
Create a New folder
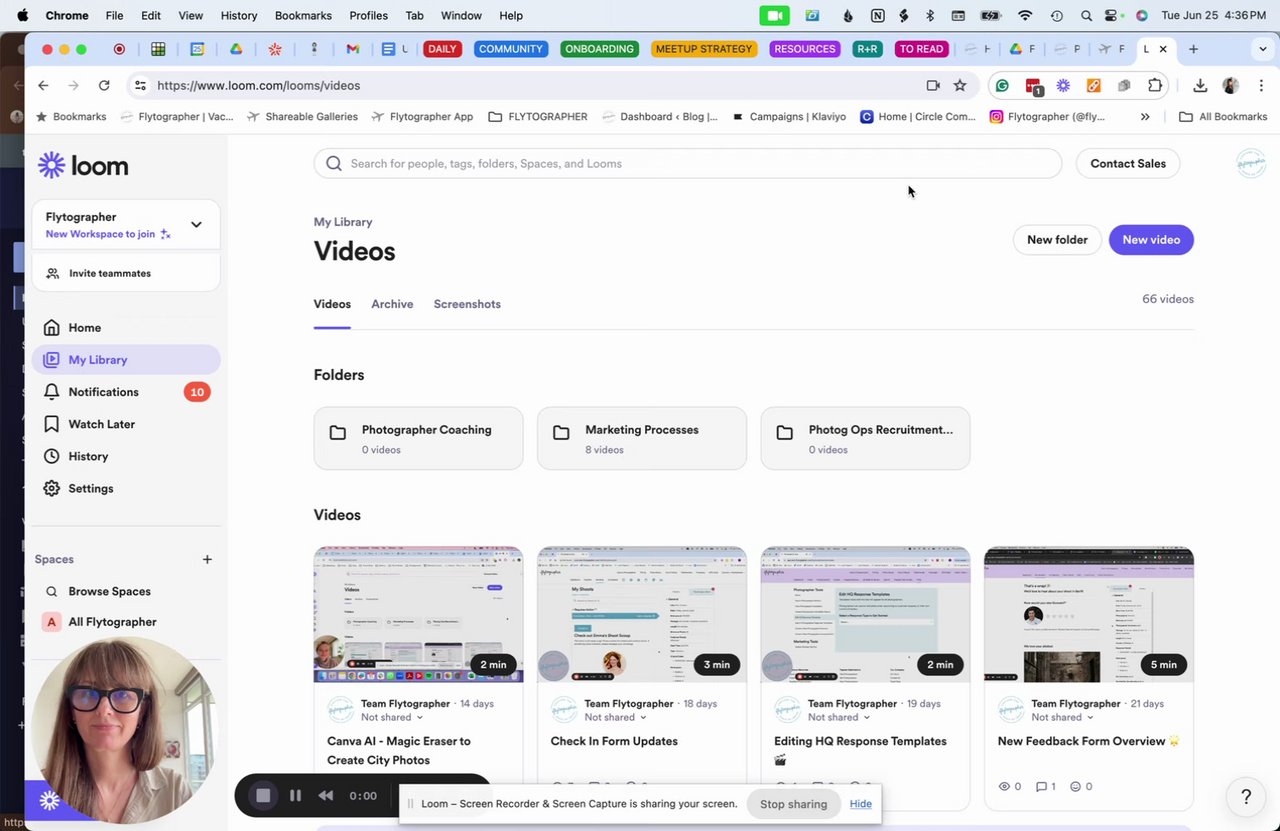1057,240
